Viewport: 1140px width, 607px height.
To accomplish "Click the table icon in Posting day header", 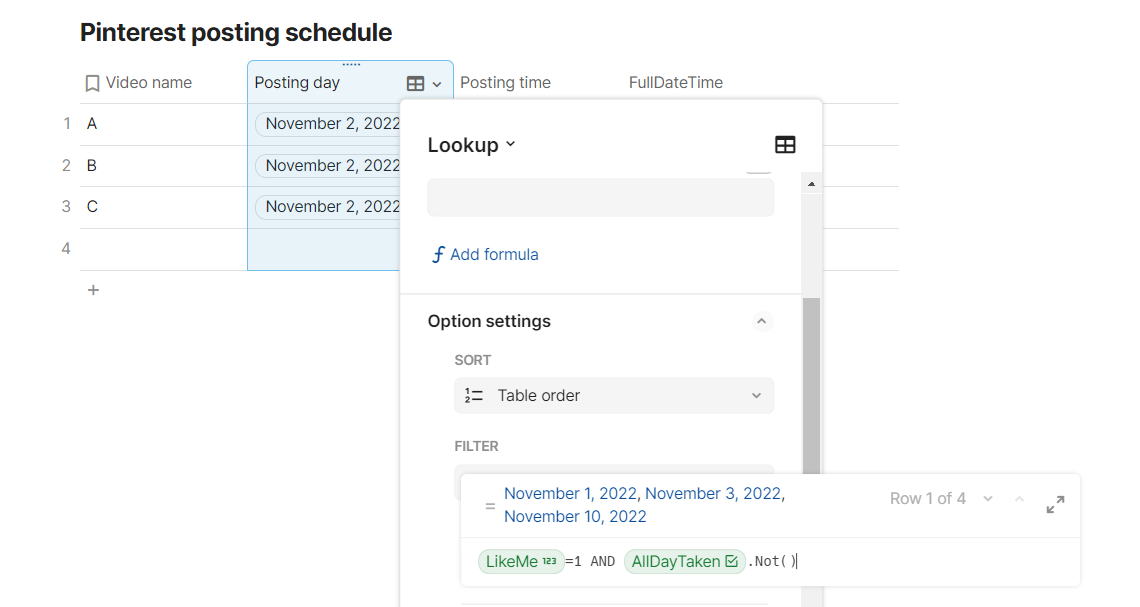I will [416, 84].
